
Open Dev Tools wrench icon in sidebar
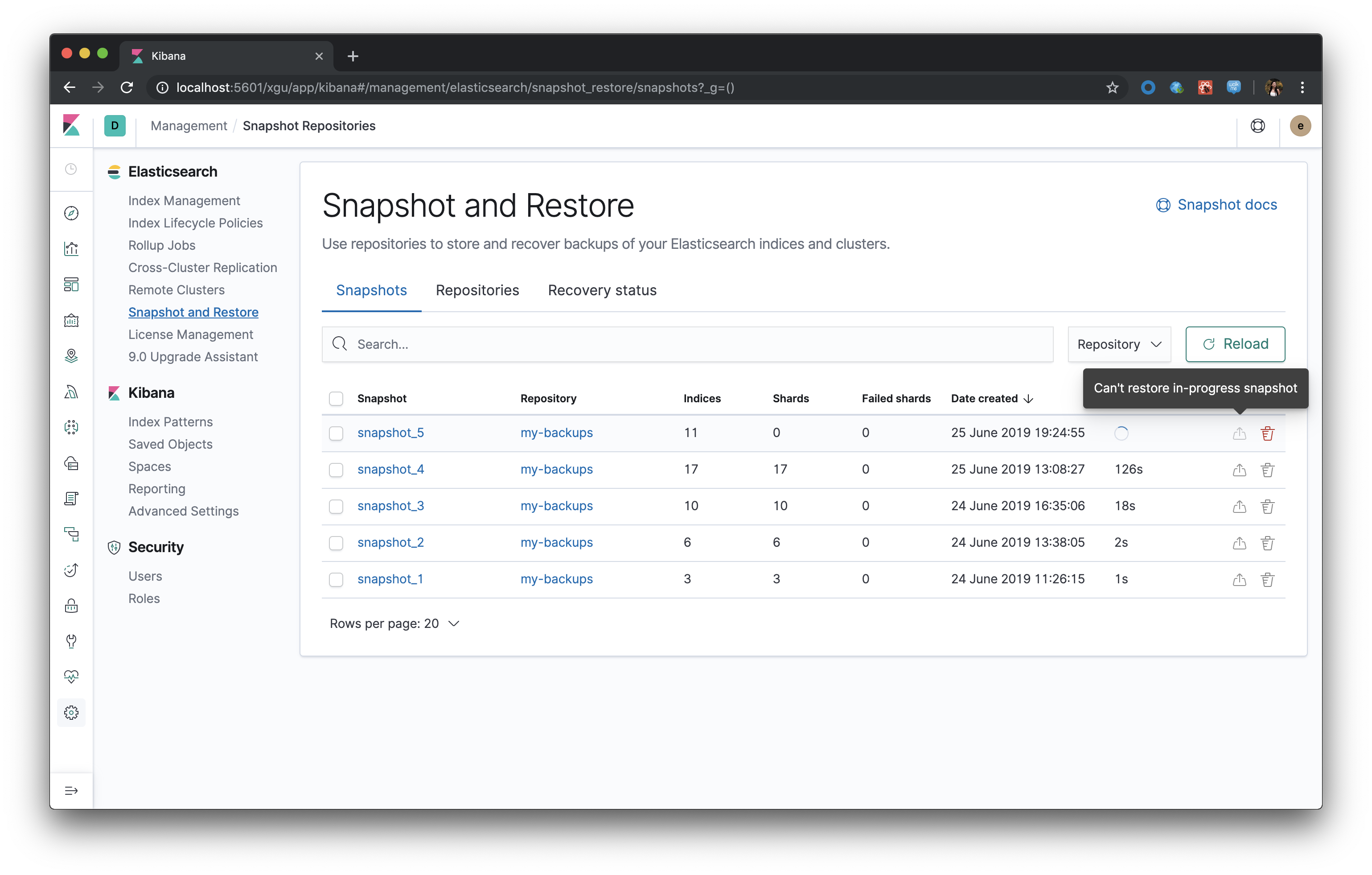pyautogui.click(x=71, y=641)
